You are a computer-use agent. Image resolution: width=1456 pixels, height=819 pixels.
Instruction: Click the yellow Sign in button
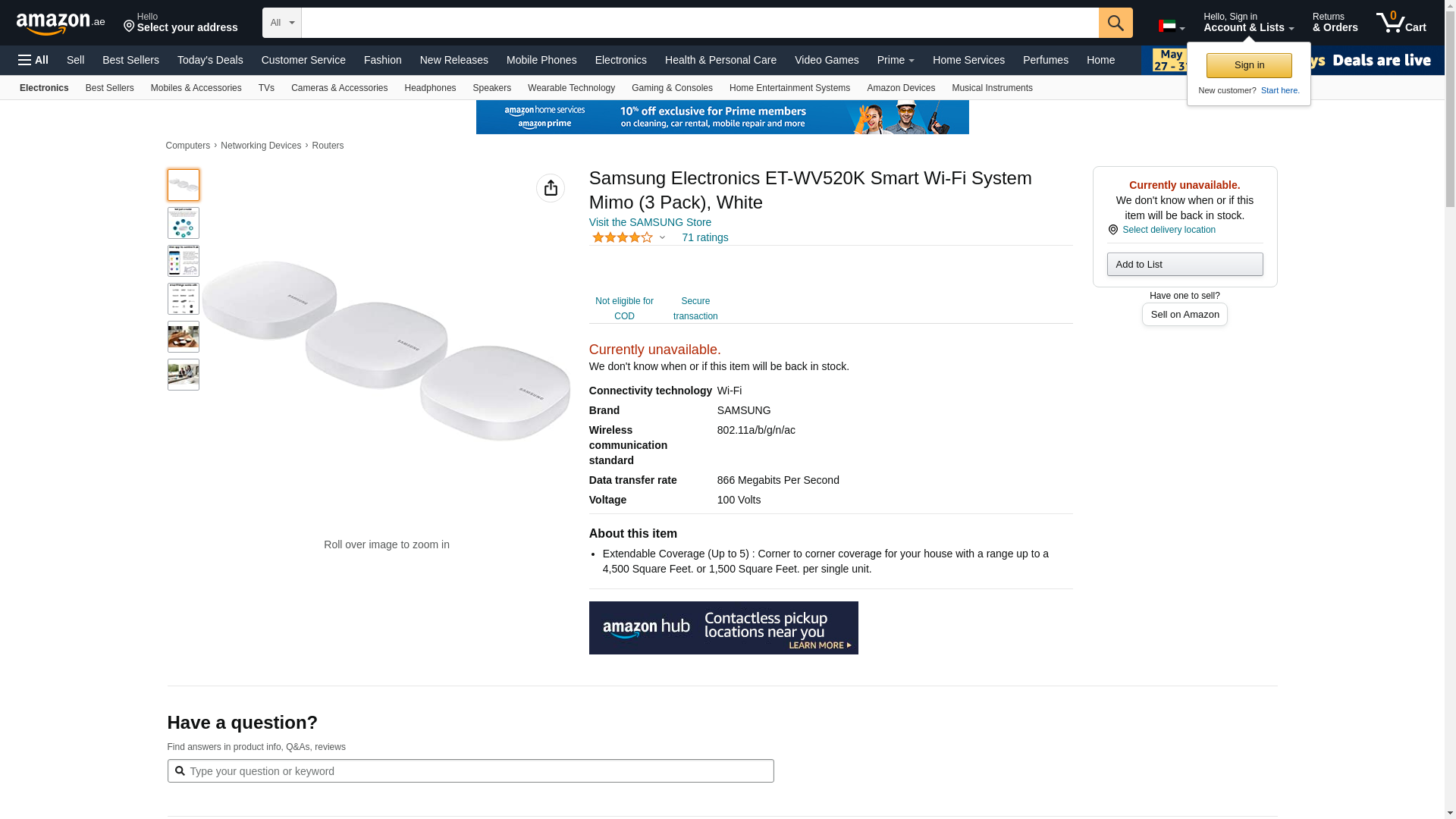1248,65
